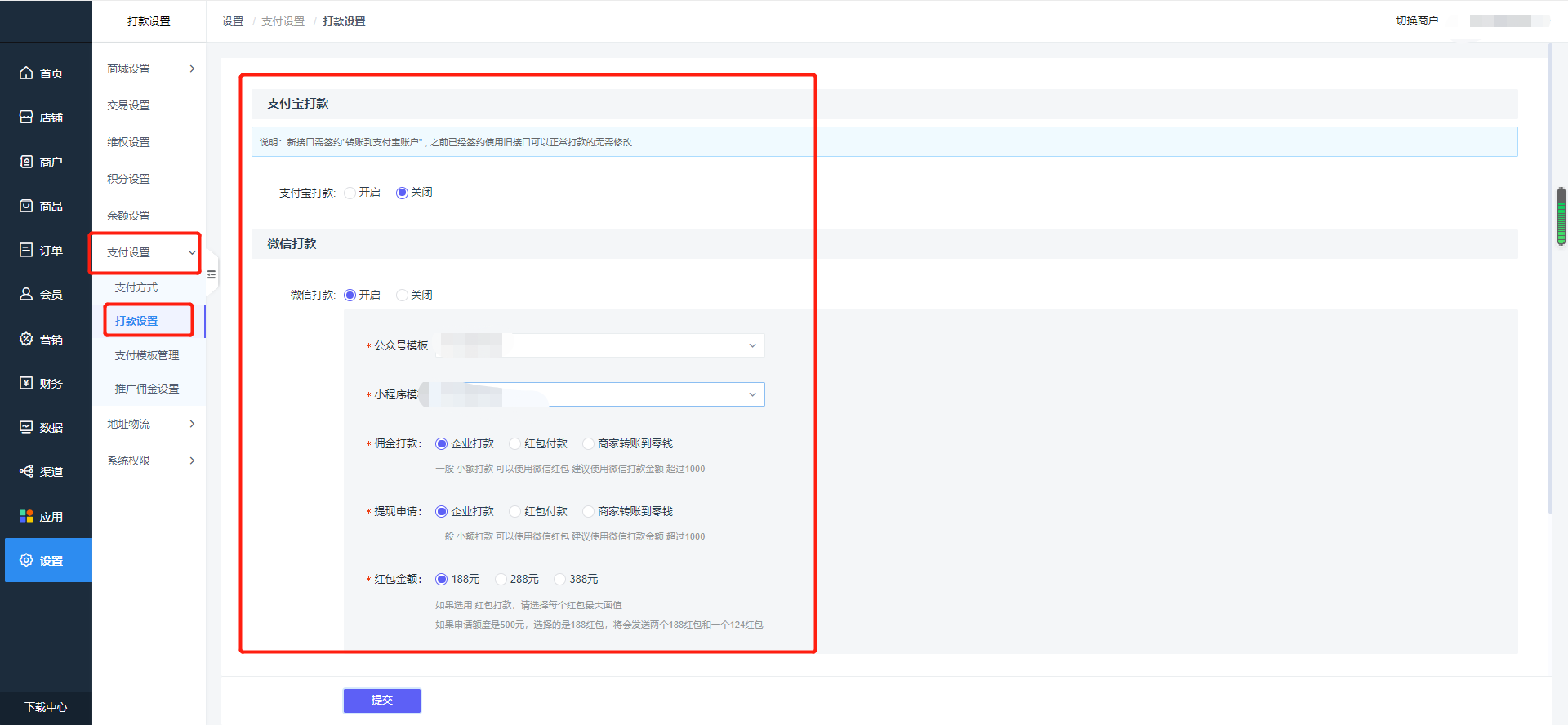Choose 红包付款 for commission payout

pos(515,443)
